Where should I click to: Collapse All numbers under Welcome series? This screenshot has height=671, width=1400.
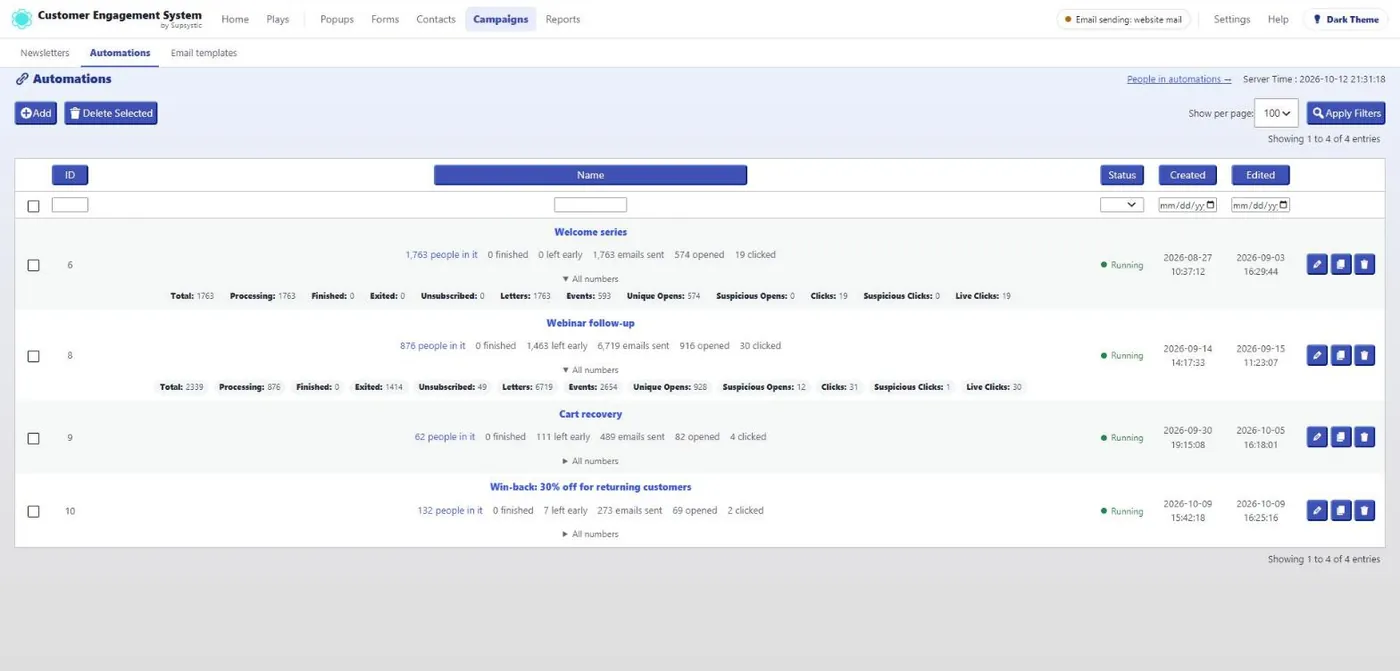pos(590,279)
